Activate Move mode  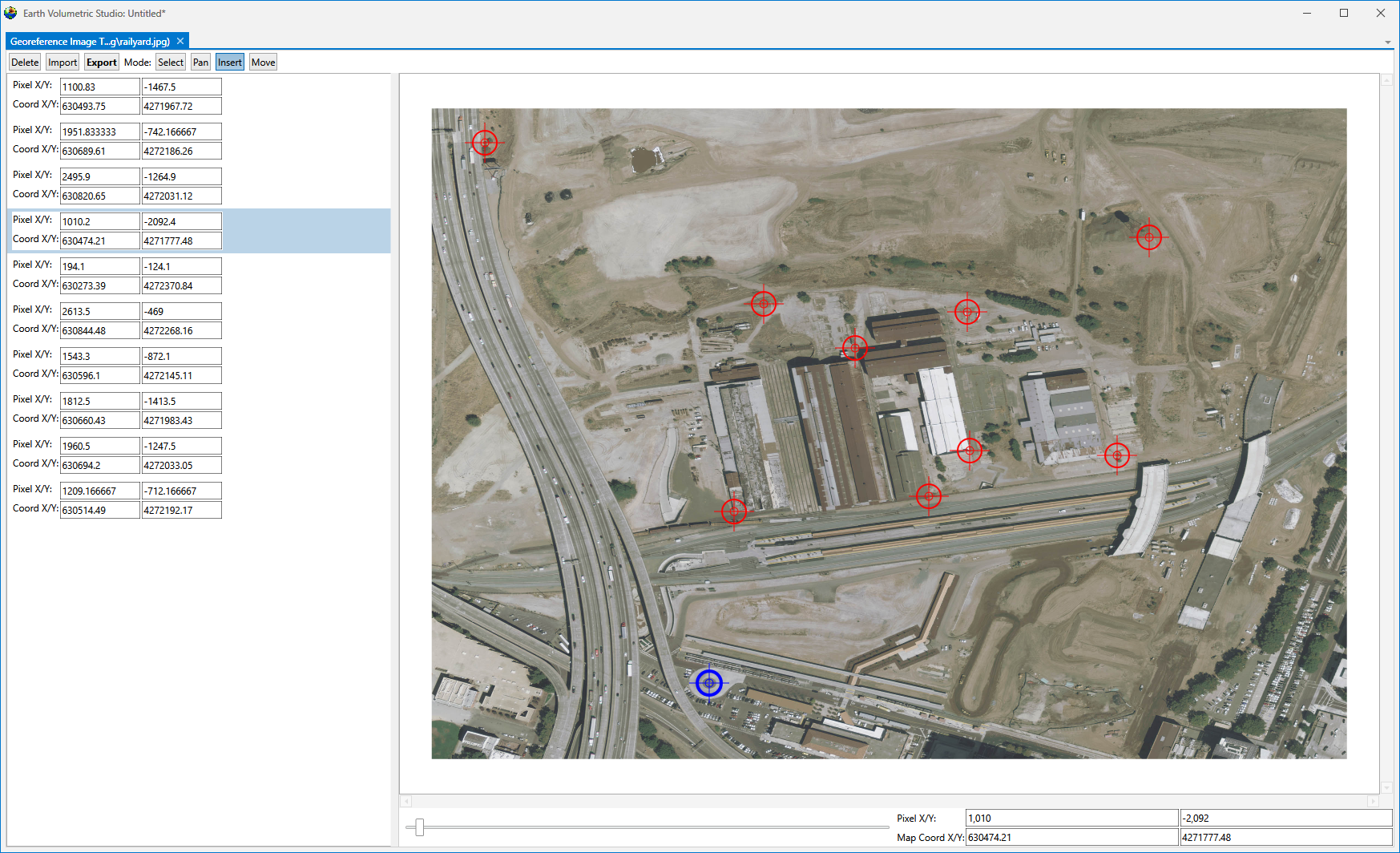click(x=263, y=63)
